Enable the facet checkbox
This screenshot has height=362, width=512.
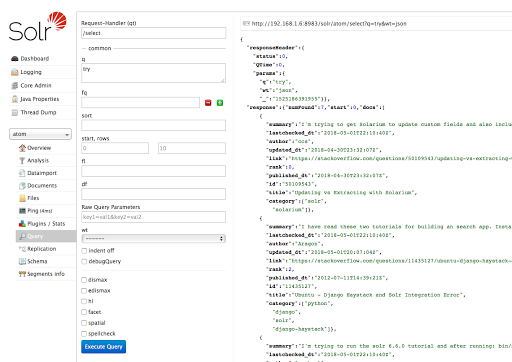[84, 312]
